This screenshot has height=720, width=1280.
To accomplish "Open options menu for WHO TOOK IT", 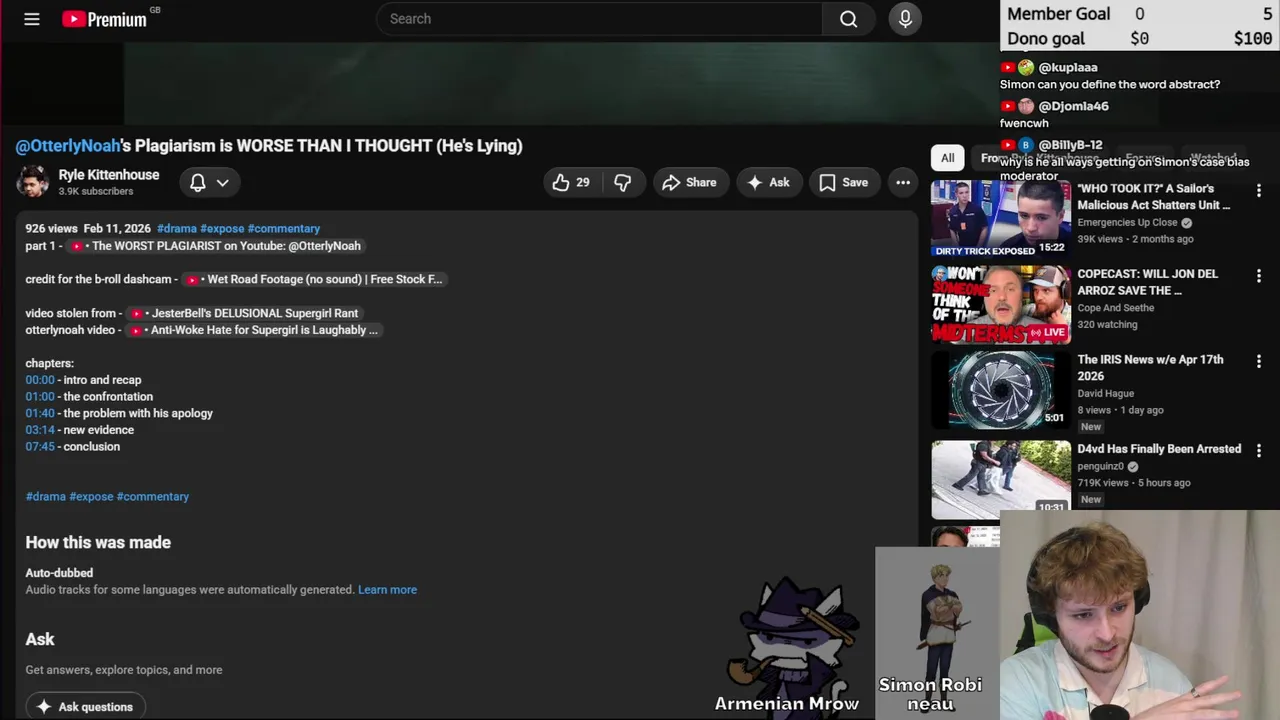I will (x=1259, y=190).
